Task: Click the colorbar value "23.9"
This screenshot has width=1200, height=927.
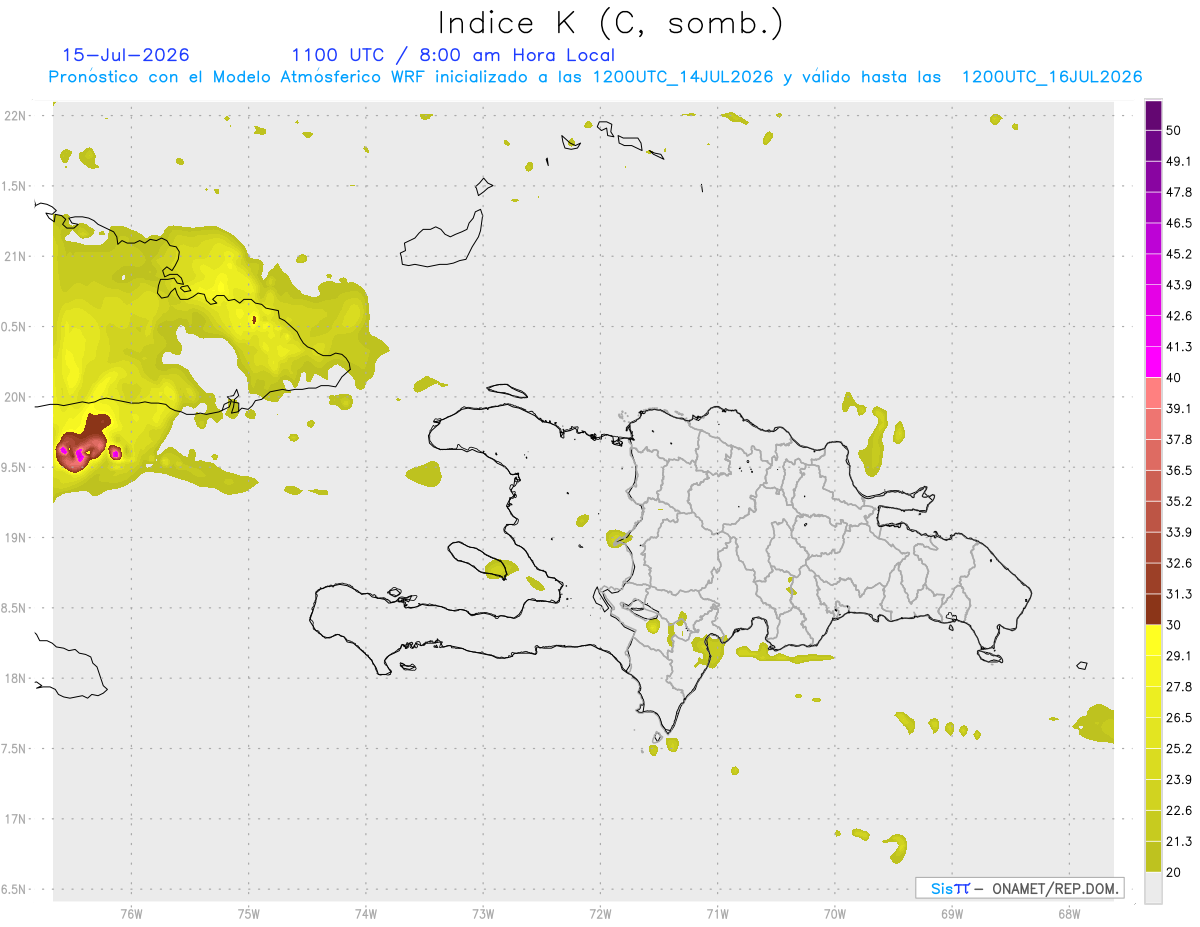Action: click(1179, 779)
